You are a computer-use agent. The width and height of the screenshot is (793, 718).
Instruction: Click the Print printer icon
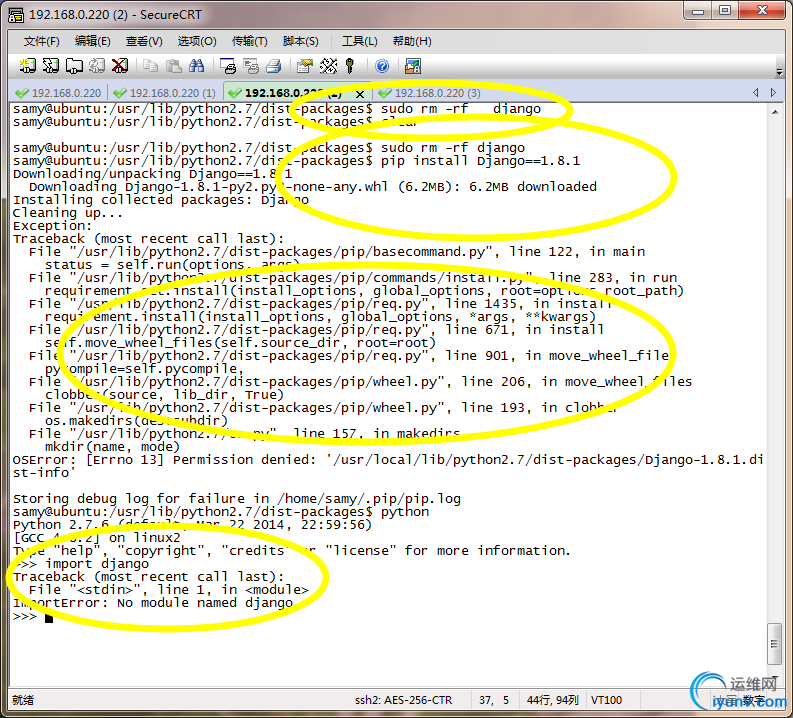[x=274, y=66]
